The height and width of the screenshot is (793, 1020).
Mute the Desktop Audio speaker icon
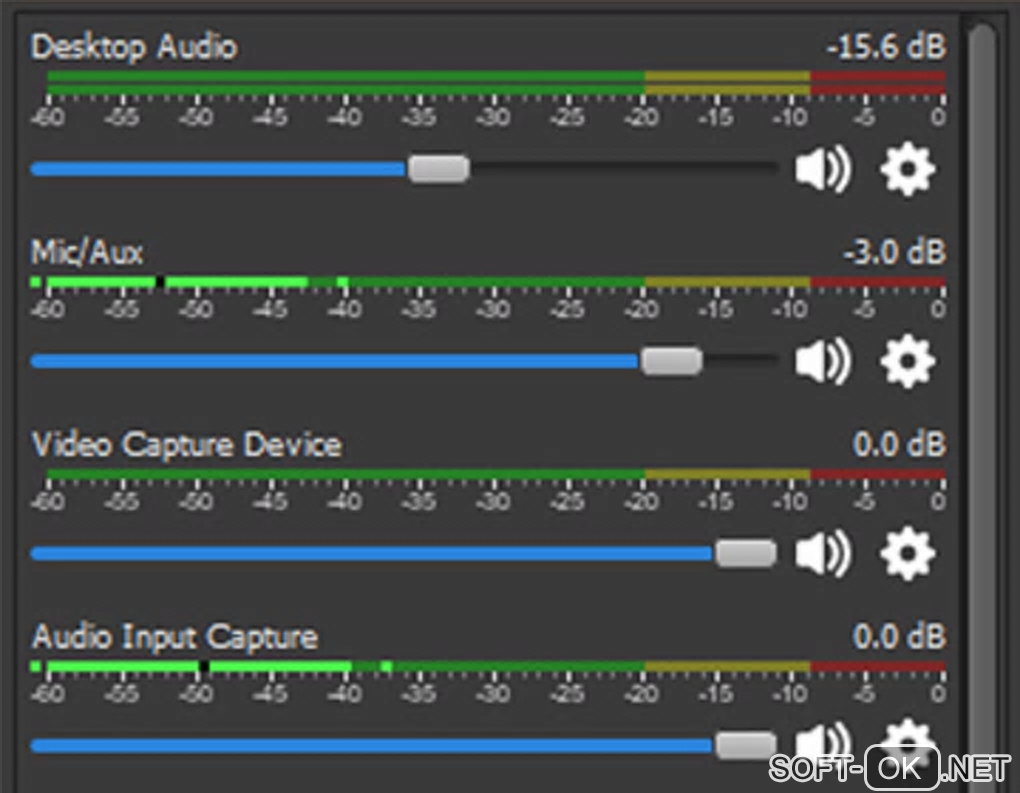pyautogui.click(x=822, y=170)
